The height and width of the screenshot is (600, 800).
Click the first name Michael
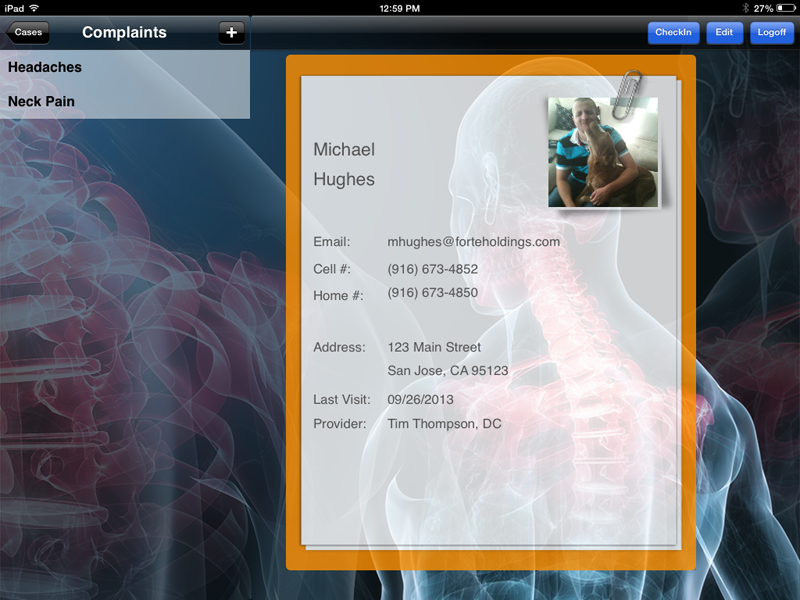344,149
